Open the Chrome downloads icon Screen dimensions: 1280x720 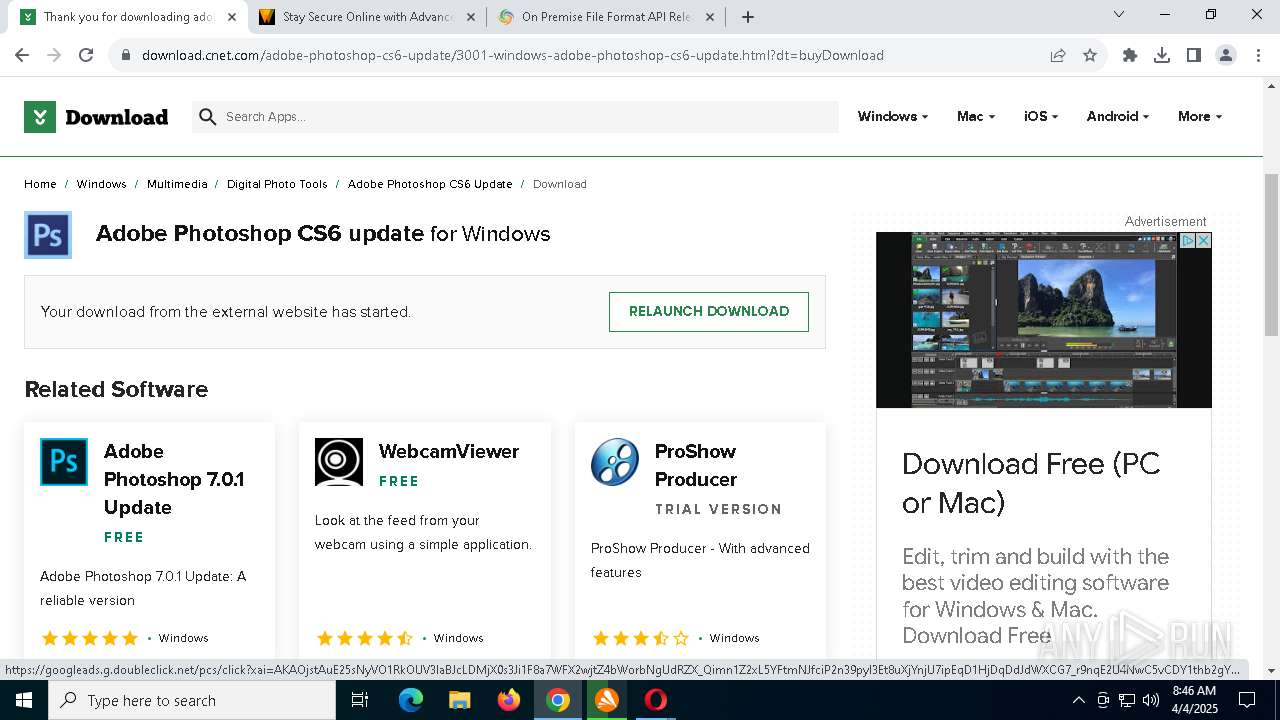1162,55
